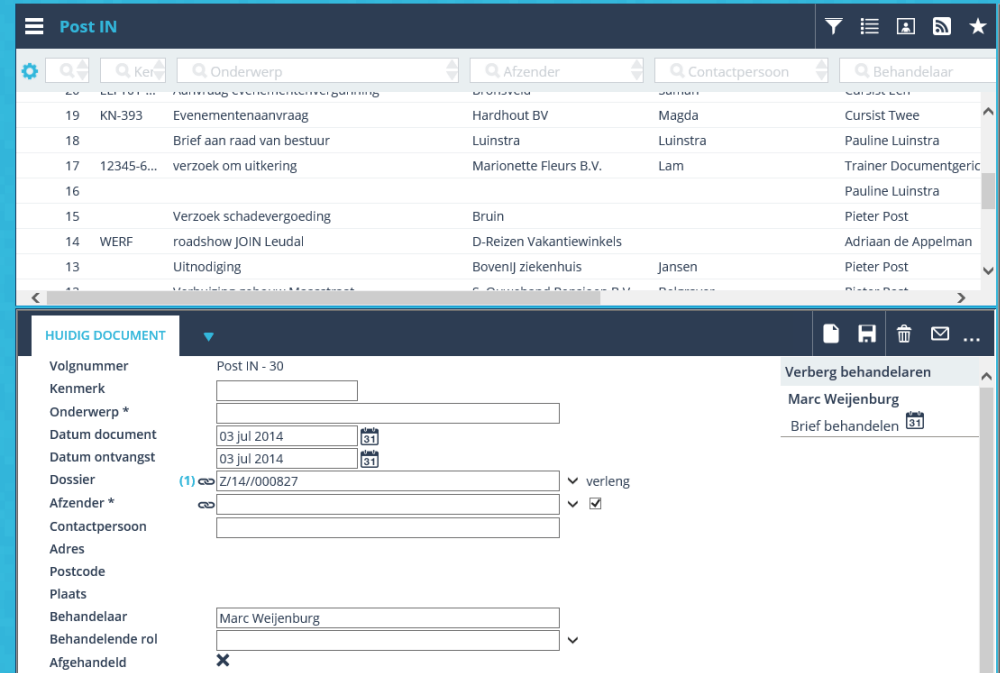Switch to list view using the list icon
The image size is (1000, 673).
point(869,26)
